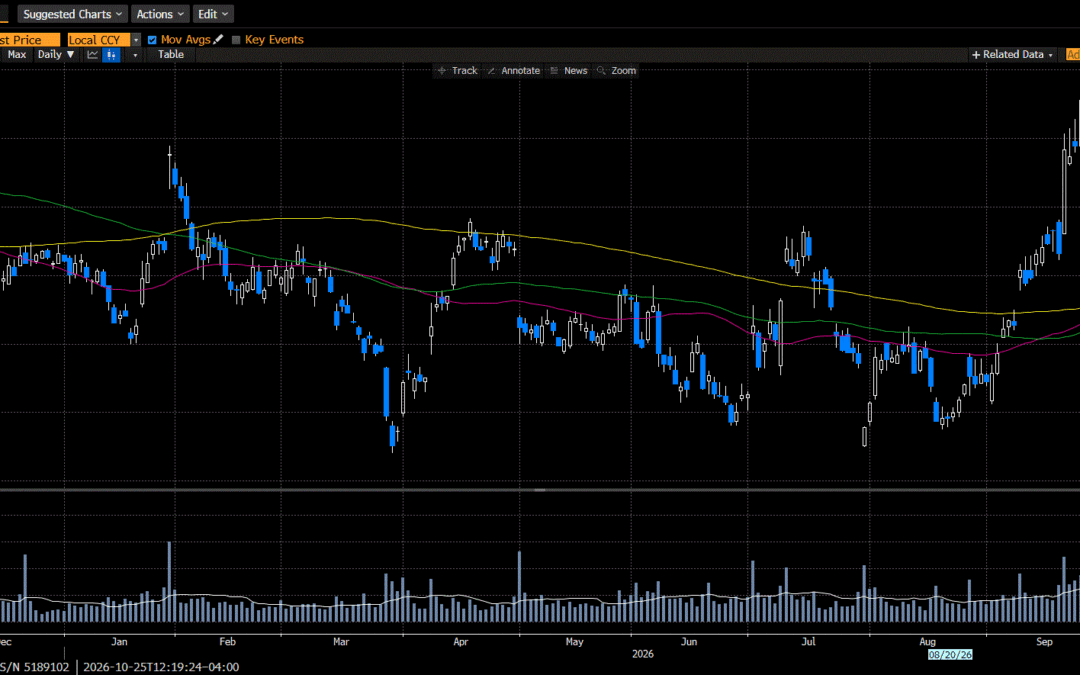This screenshot has width=1080, height=675.
Task: Expand the chart type options arrow
Action: pos(135,54)
